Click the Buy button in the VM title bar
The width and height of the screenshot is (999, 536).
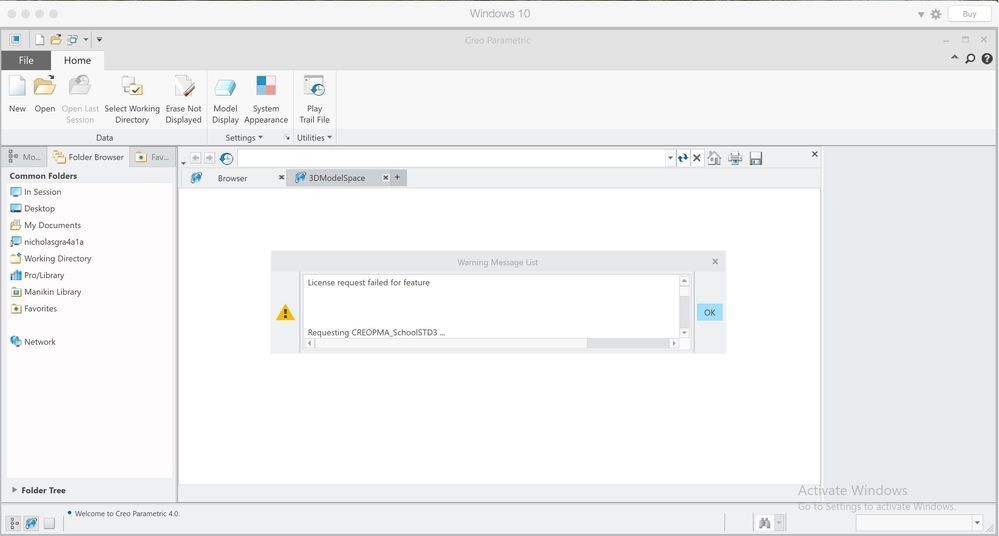969,13
